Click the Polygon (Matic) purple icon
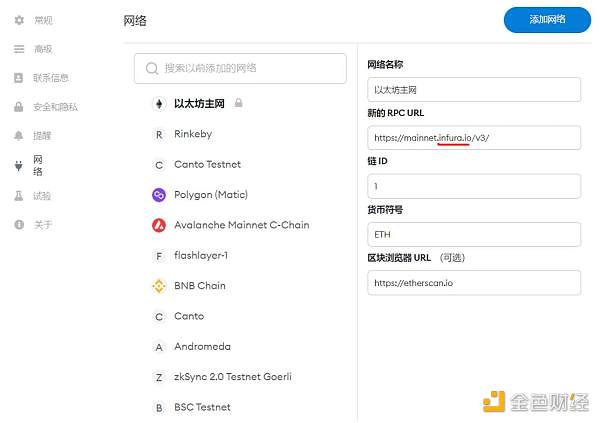The image size is (600, 423). 158,195
